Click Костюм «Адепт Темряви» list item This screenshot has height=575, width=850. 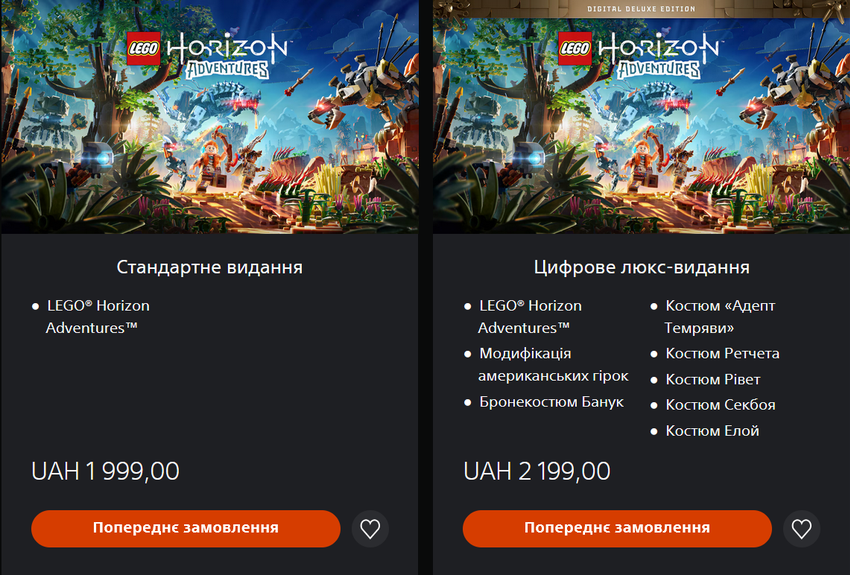pyautogui.click(x=713, y=317)
